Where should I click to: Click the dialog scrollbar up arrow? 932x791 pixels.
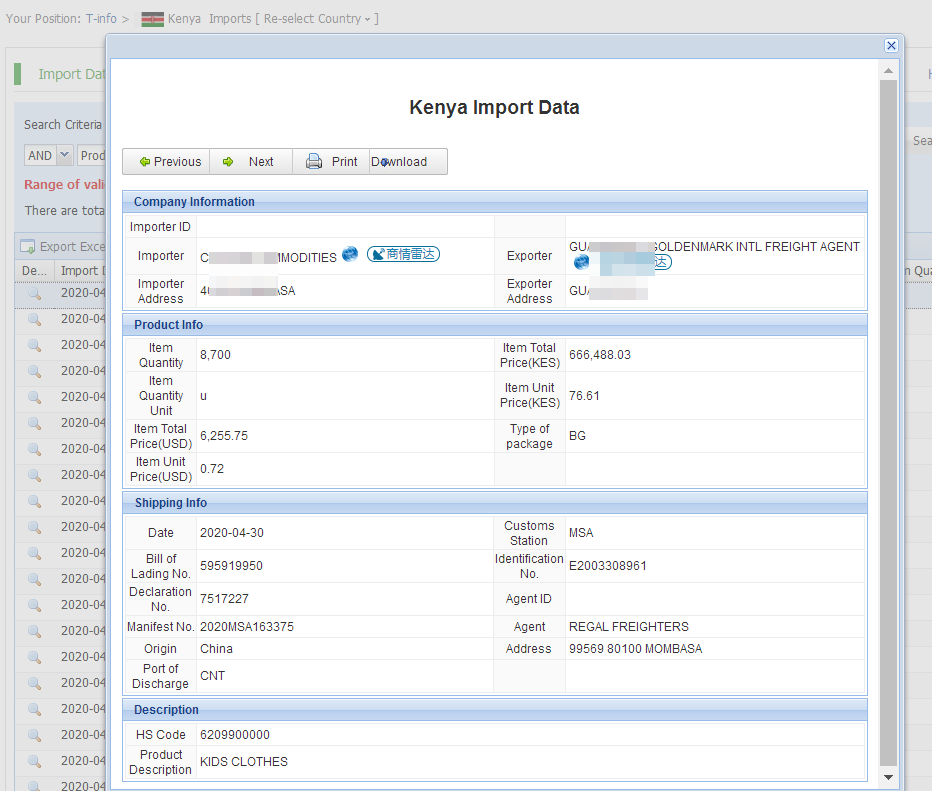[x=888, y=72]
